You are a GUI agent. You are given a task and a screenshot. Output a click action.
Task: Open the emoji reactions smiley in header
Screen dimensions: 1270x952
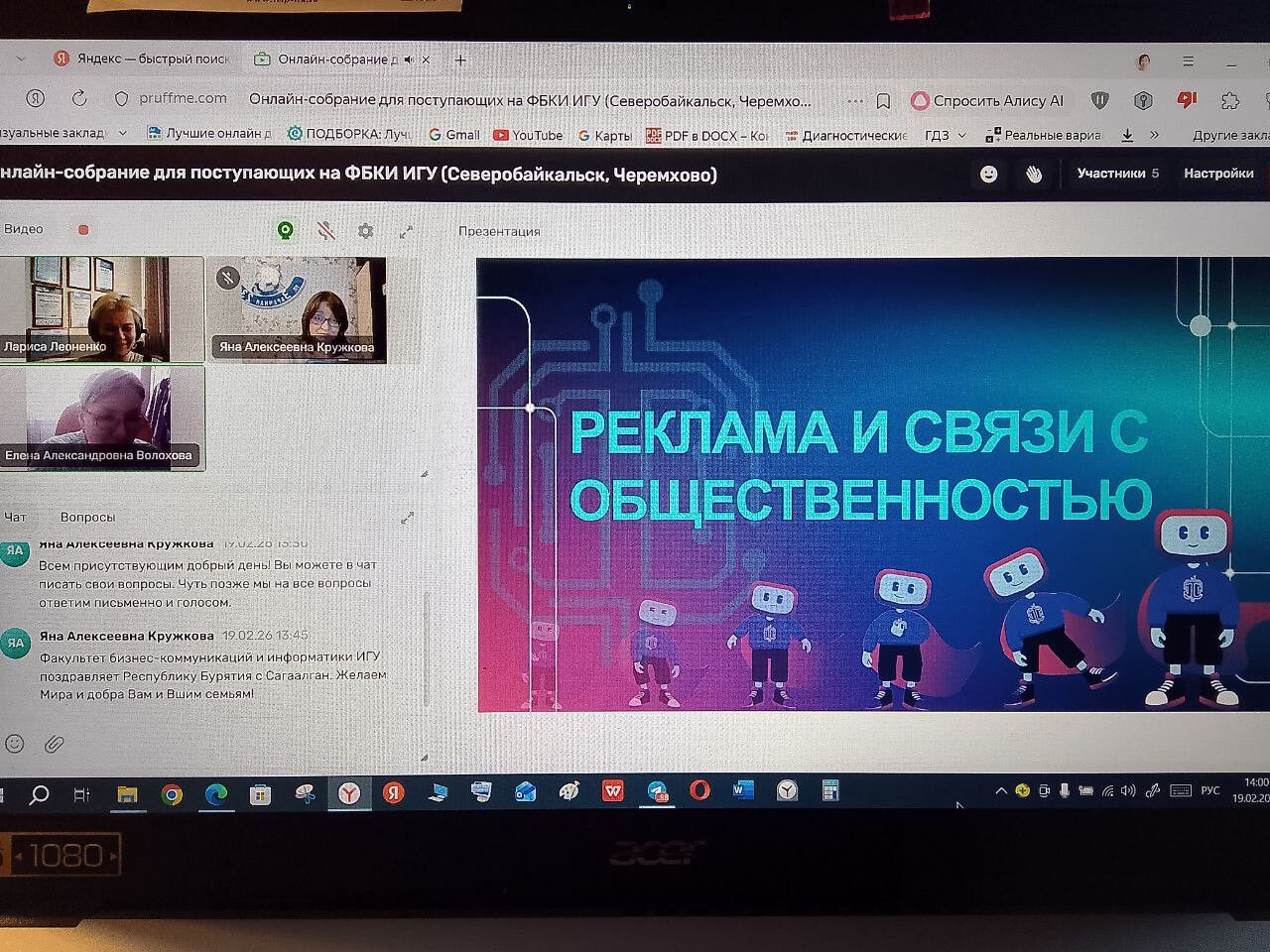(988, 175)
